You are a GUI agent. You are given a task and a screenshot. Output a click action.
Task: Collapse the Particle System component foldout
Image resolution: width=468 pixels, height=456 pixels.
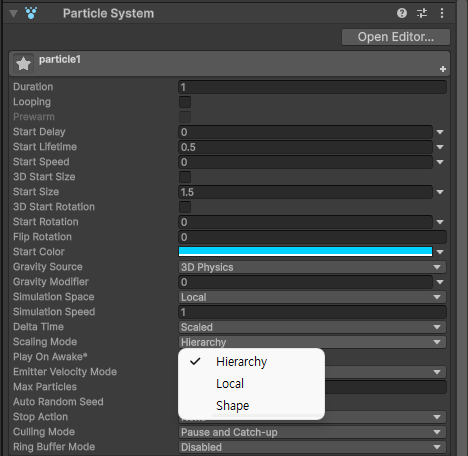coord(14,14)
